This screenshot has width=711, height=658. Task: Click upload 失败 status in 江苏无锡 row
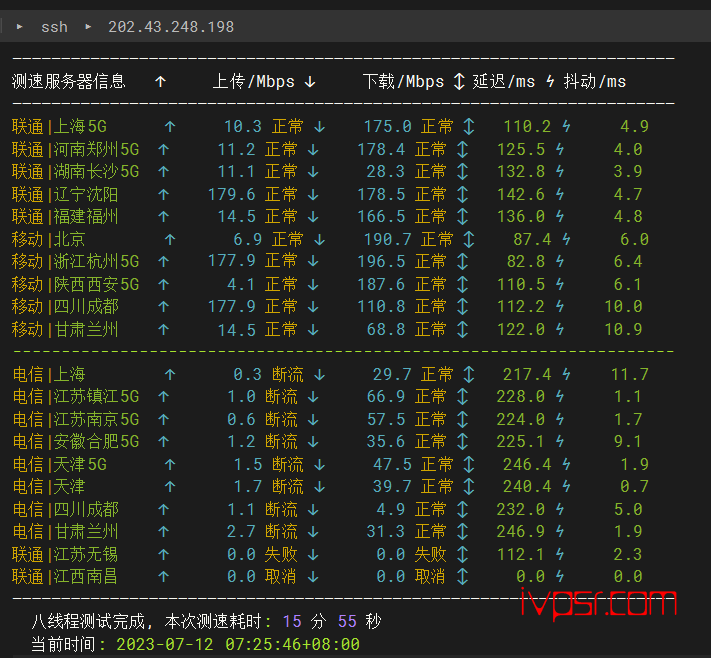281,554
